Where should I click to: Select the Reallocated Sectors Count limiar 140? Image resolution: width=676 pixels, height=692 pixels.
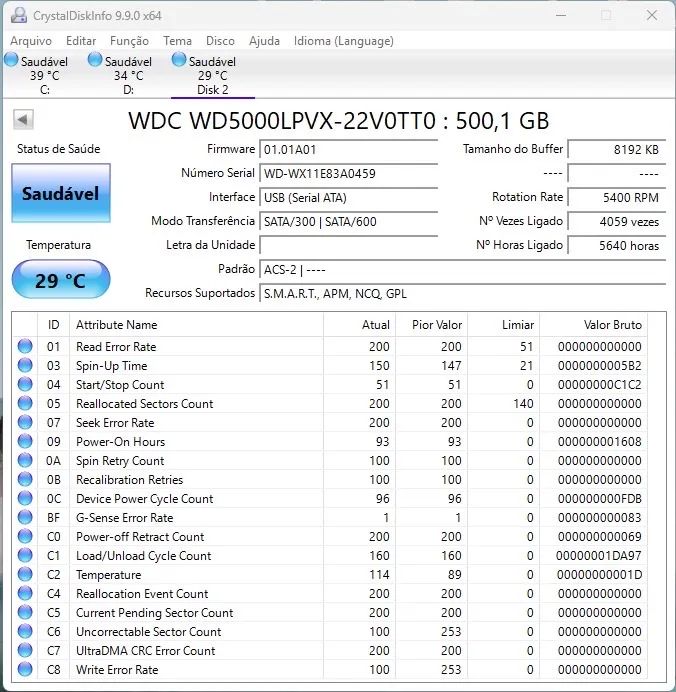coord(523,404)
